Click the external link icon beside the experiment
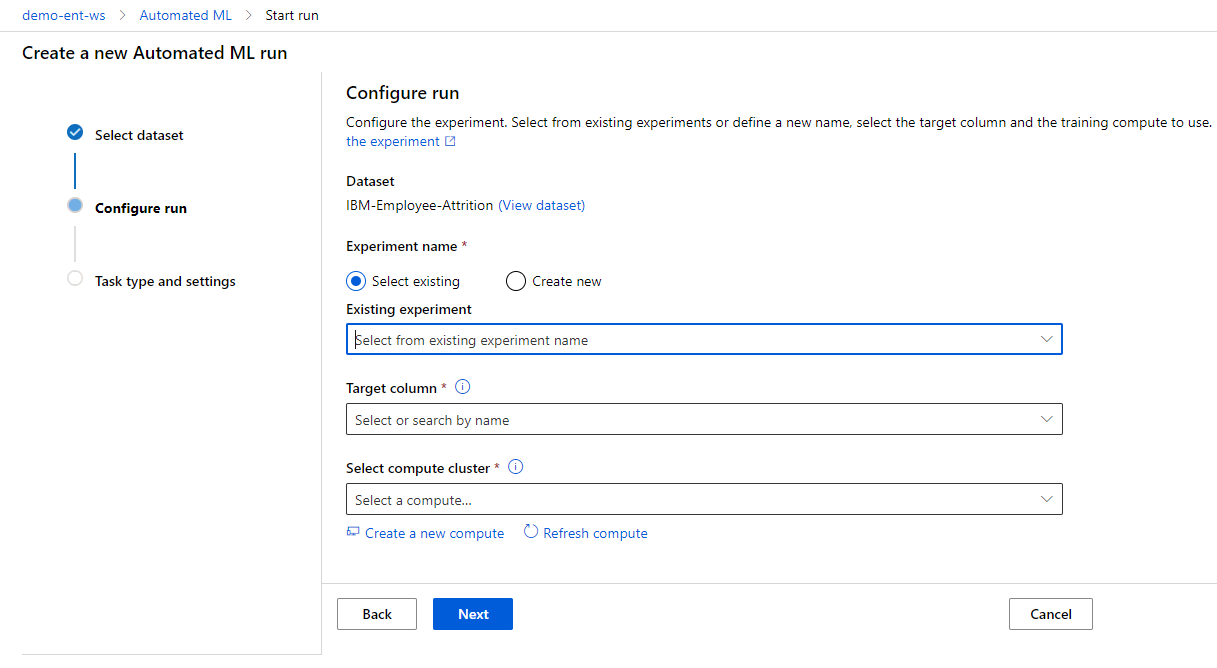Screen dimensions: 1217x668 450,142
